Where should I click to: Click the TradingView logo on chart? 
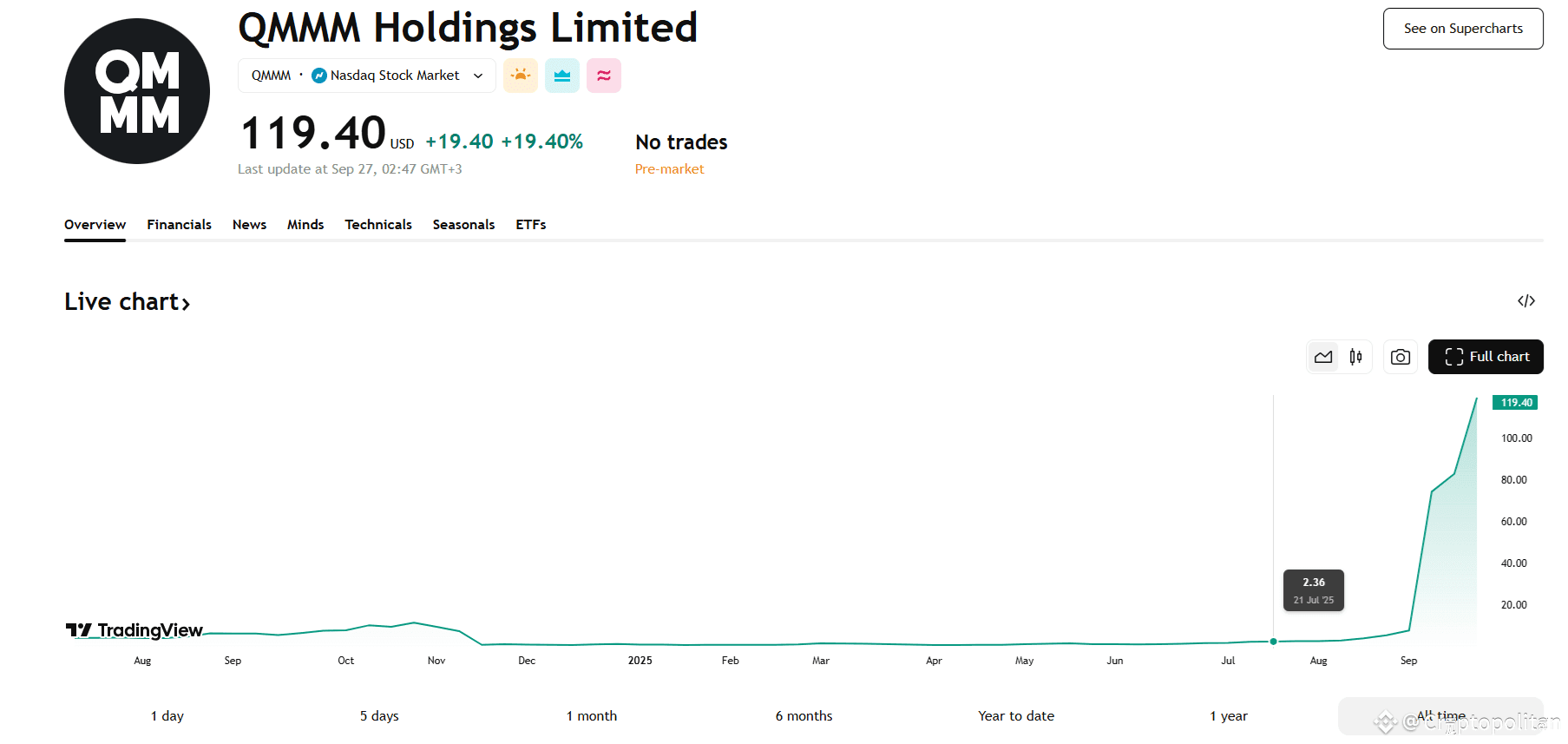(x=134, y=630)
